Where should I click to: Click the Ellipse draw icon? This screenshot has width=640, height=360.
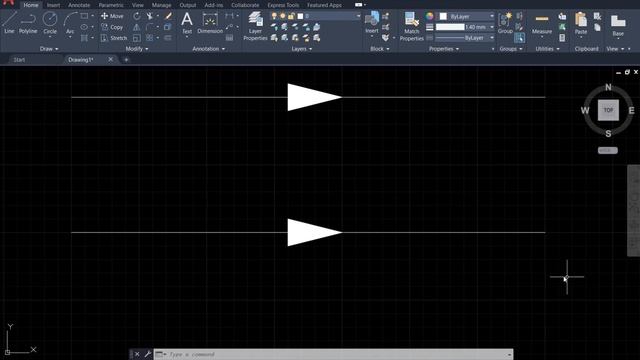[x=84, y=27]
